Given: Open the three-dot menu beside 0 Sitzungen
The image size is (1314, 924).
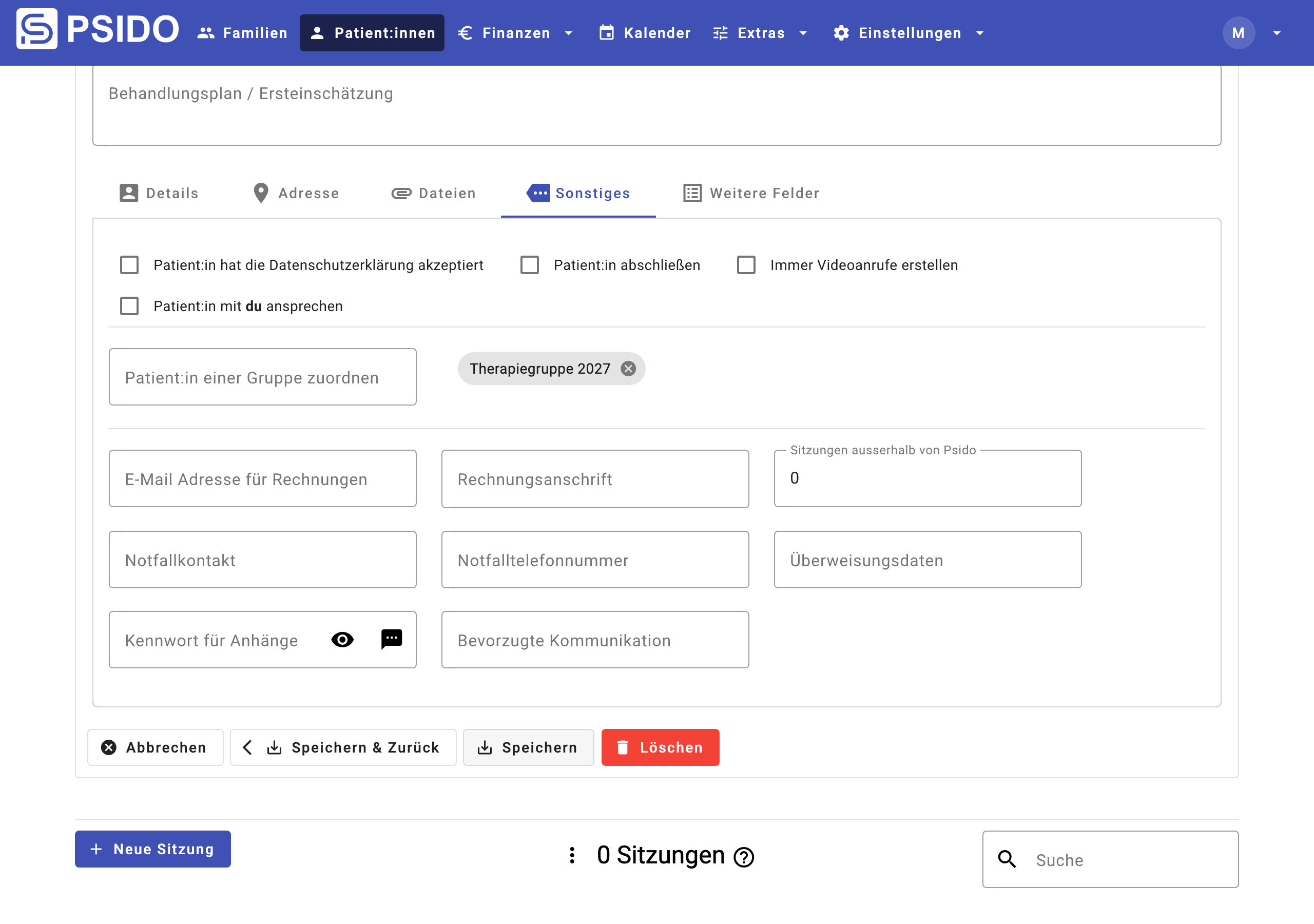Looking at the screenshot, I should (x=572, y=855).
